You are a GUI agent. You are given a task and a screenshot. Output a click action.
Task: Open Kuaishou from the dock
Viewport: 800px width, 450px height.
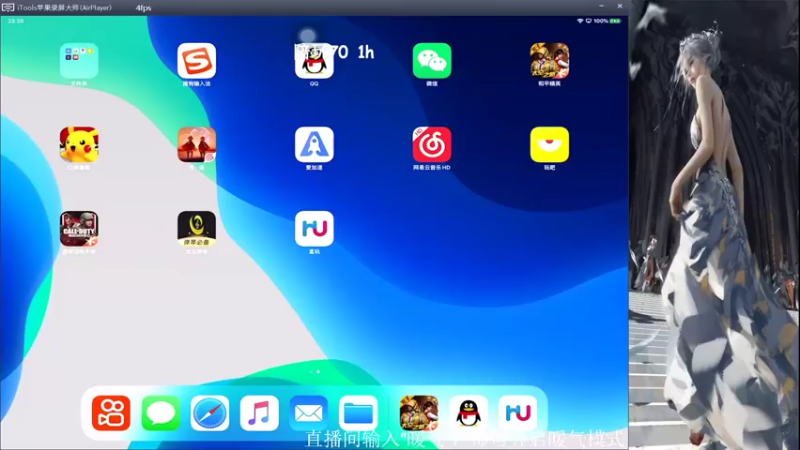111,413
